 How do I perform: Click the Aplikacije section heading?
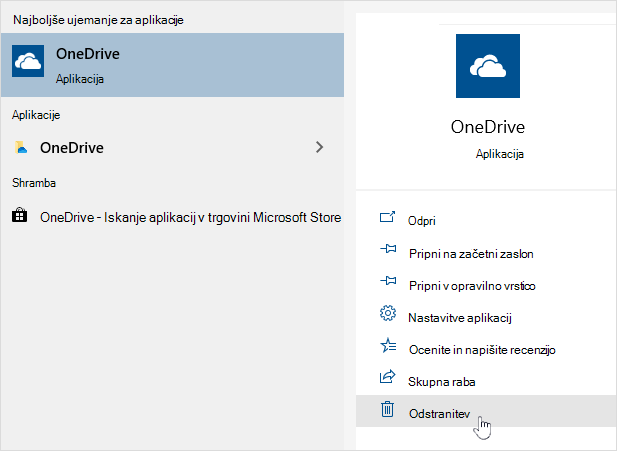(36, 115)
